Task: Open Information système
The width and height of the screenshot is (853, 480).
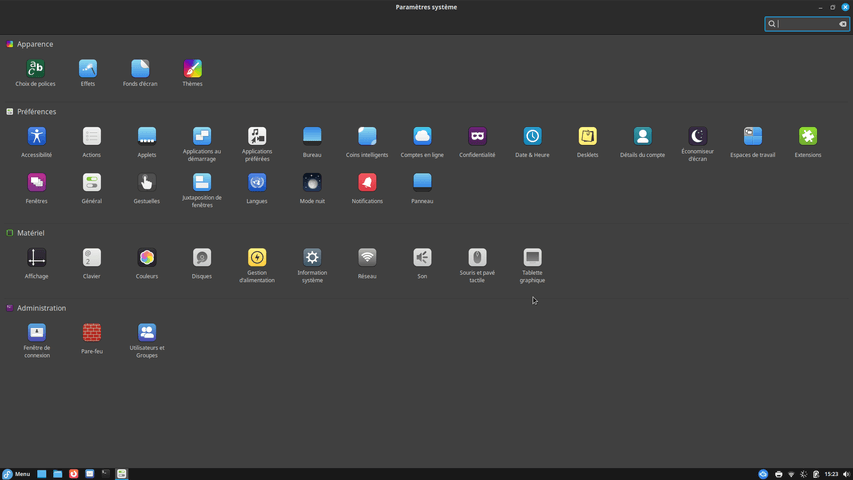Action: point(312,266)
